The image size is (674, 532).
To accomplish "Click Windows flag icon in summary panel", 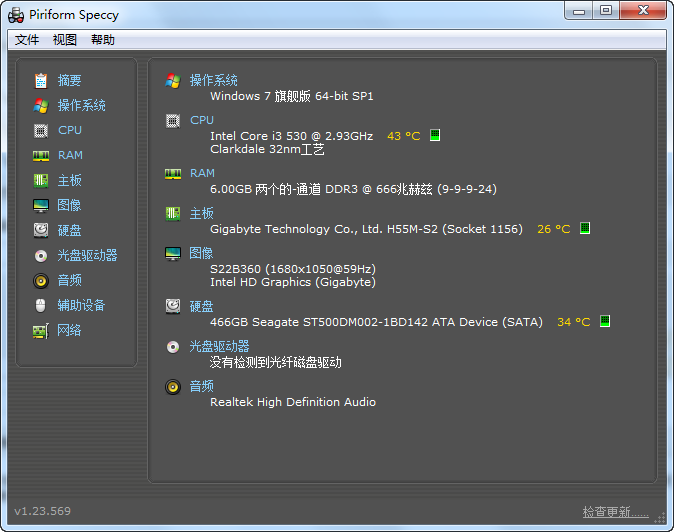I will (173, 80).
